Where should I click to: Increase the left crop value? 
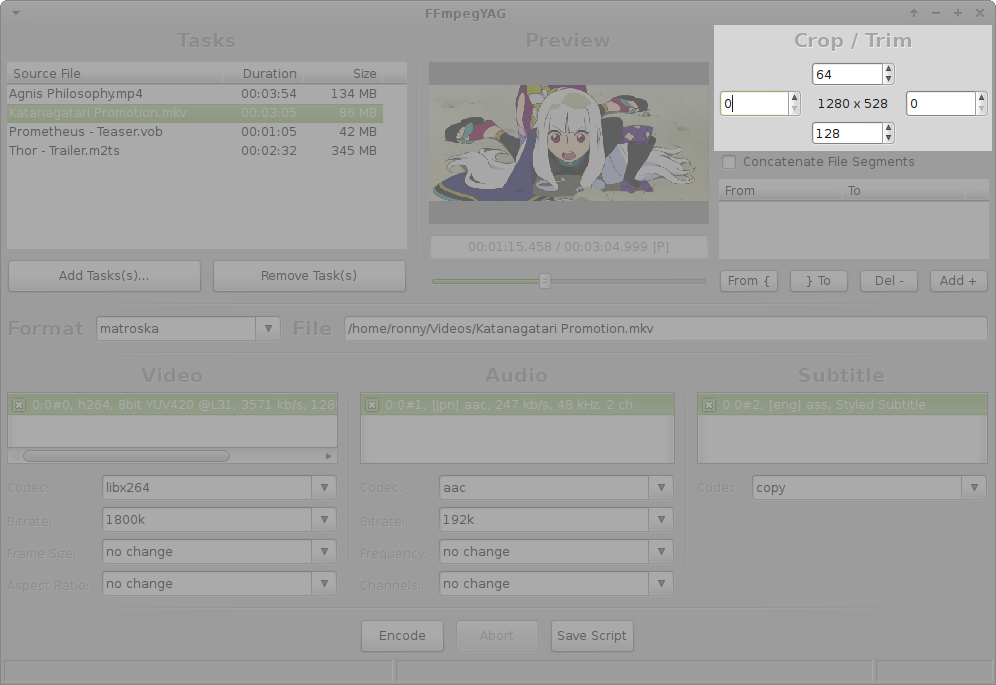point(794,98)
